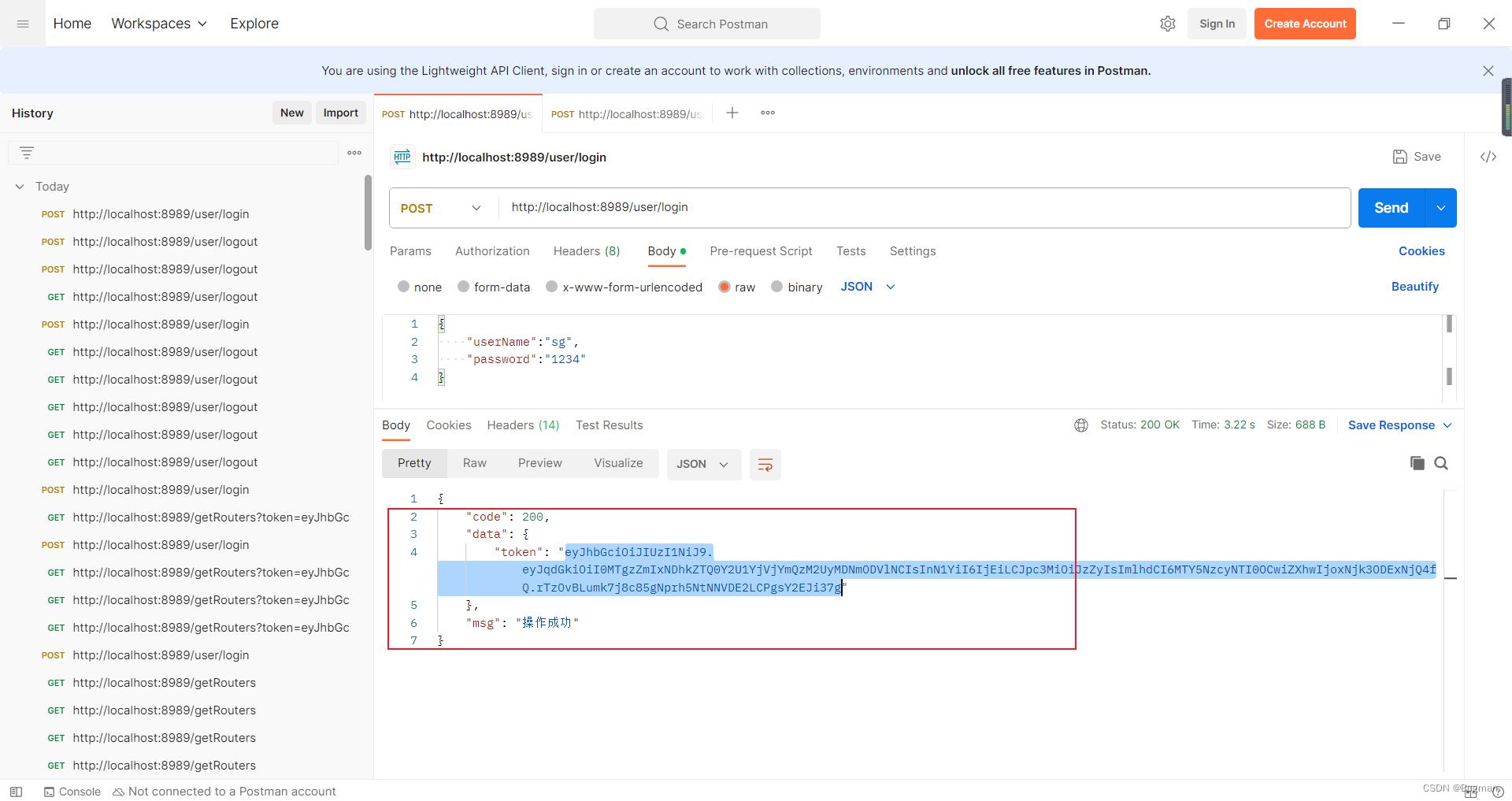This screenshot has width=1512, height=801.
Task: Open the Console from the status bar
Action: tap(72, 792)
